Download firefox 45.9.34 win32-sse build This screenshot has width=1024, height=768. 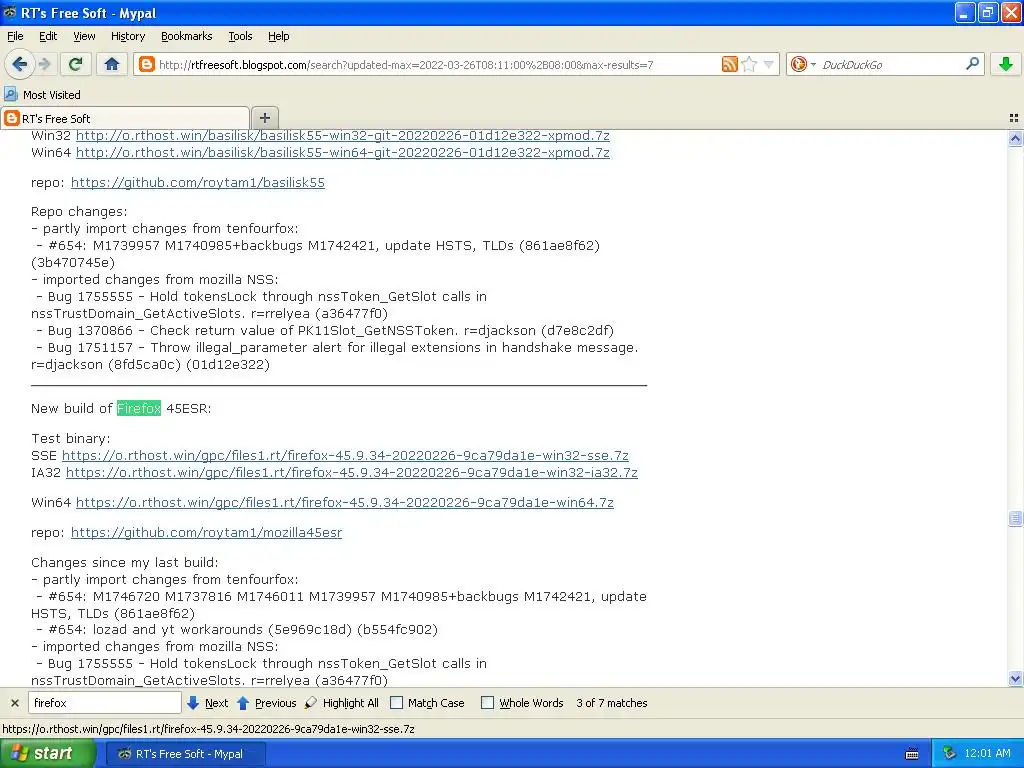click(x=345, y=455)
